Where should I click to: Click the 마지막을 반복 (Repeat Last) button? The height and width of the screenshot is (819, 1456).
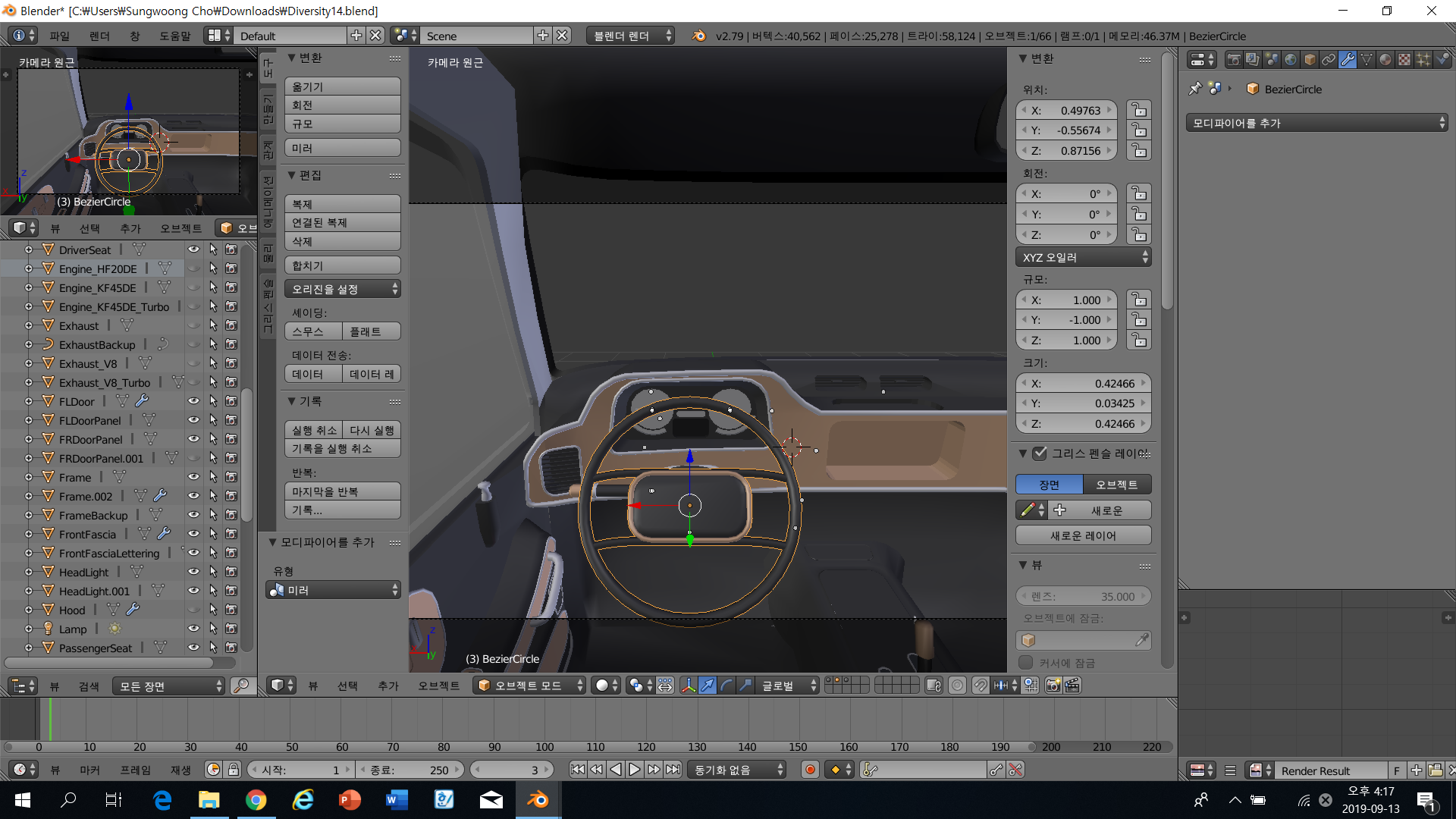(x=343, y=491)
